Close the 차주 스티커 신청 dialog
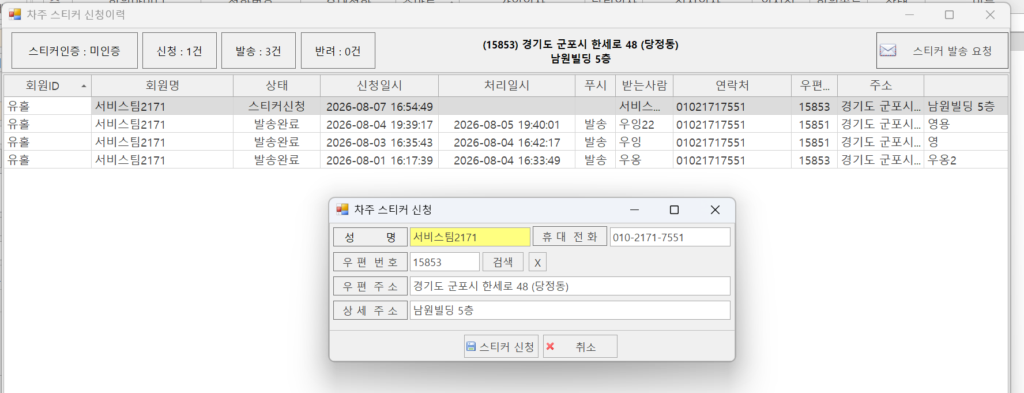 click(x=714, y=210)
